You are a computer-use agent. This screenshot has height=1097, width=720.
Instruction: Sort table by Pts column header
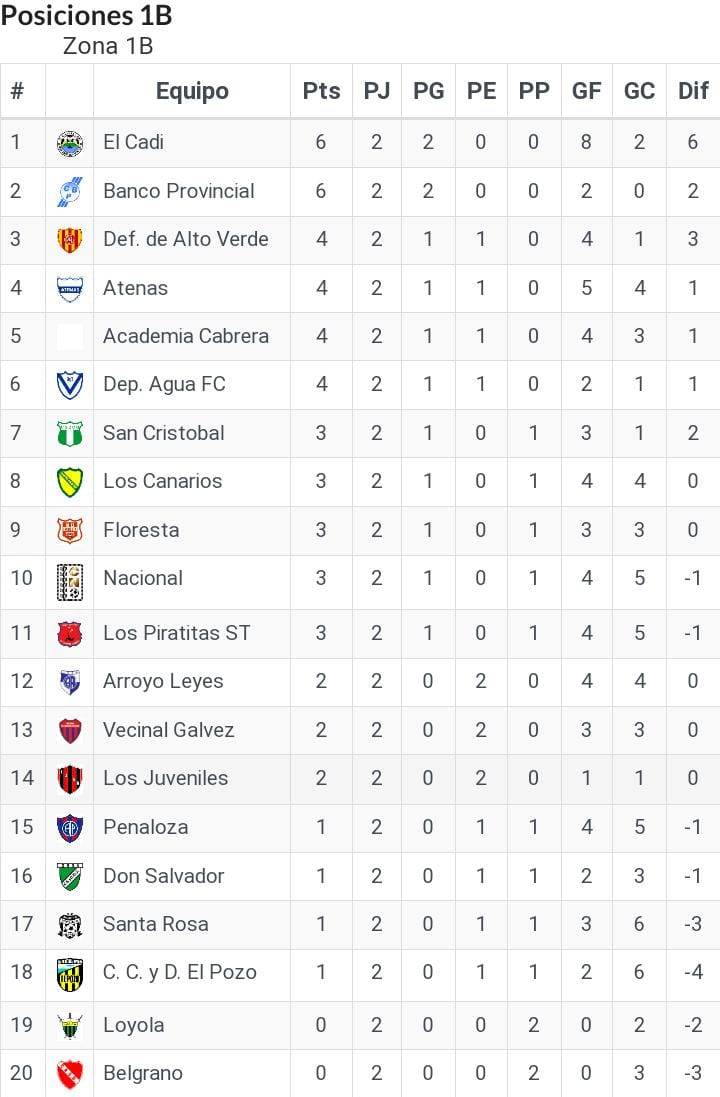click(321, 91)
